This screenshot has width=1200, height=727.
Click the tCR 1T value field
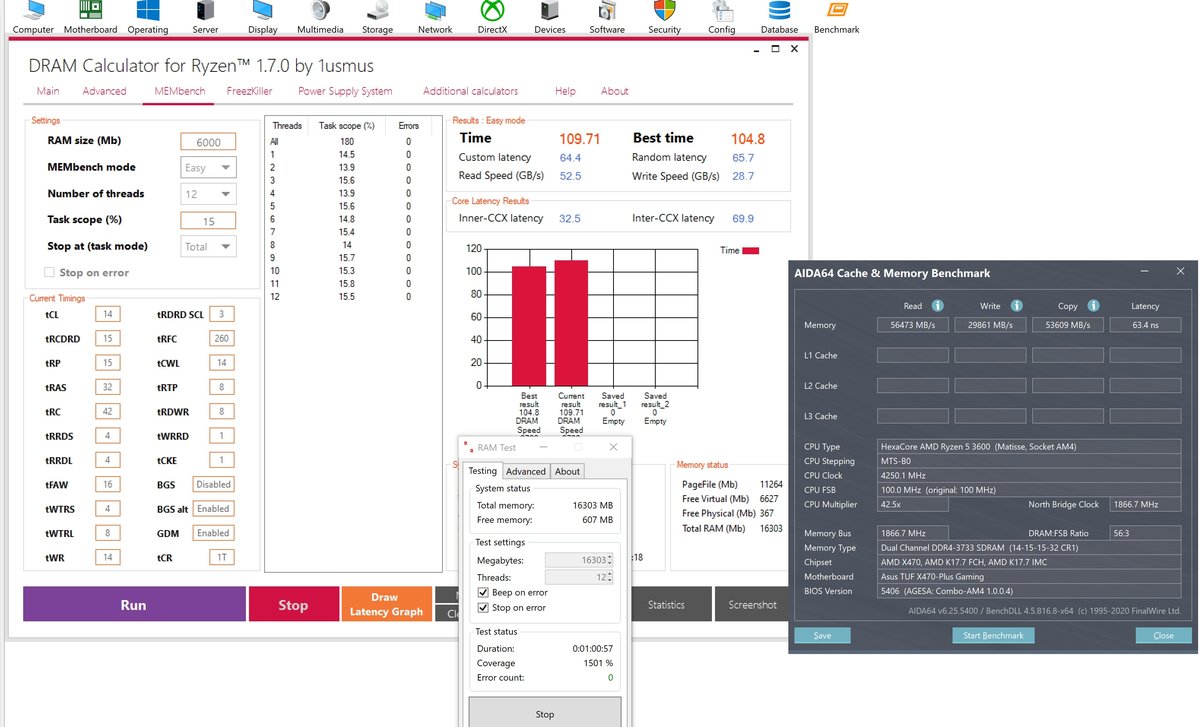pos(222,558)
